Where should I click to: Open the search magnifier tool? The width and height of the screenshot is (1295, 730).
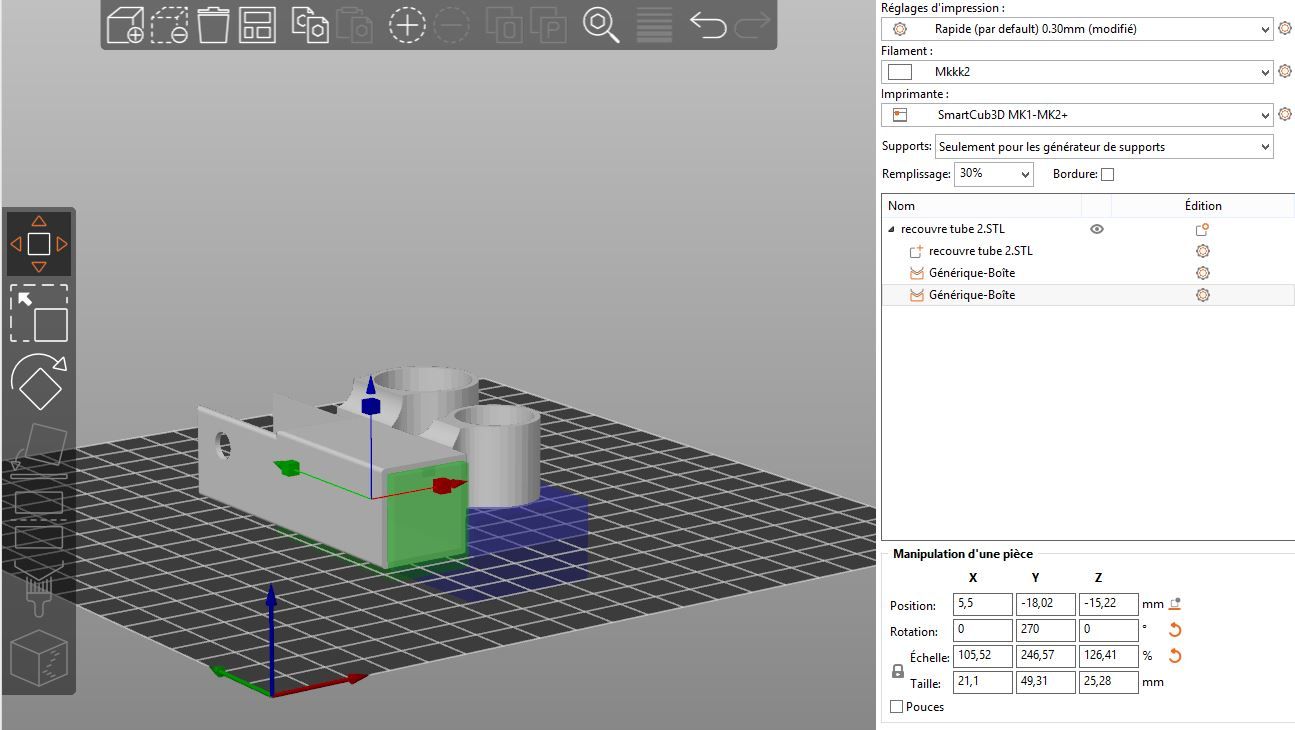601,25
